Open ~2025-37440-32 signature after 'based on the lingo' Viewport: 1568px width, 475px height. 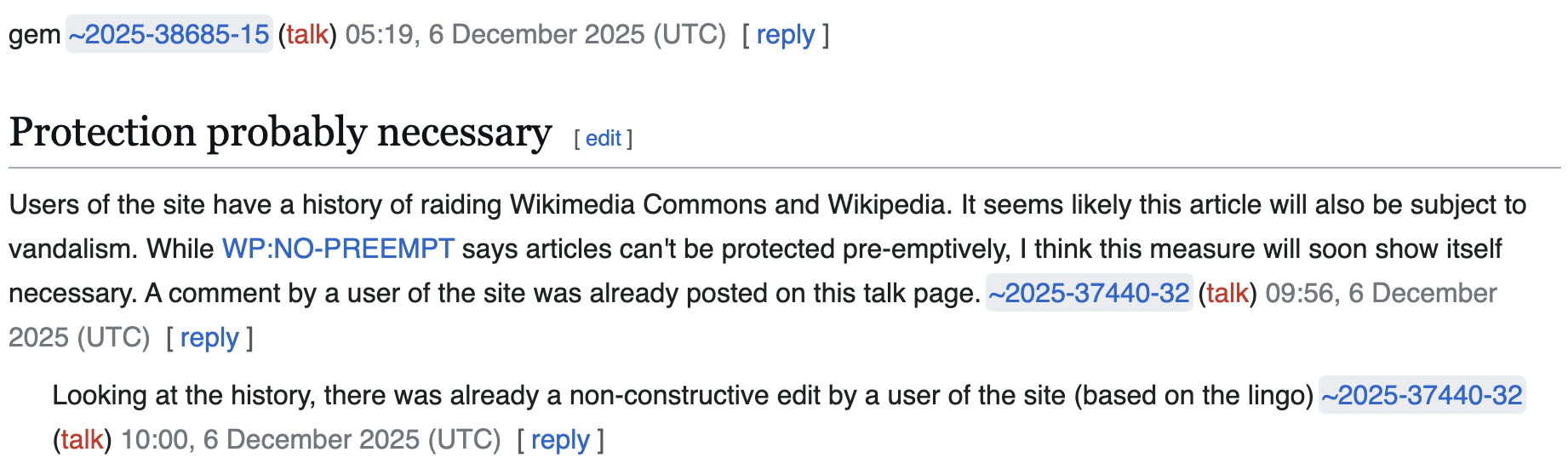1422,396
